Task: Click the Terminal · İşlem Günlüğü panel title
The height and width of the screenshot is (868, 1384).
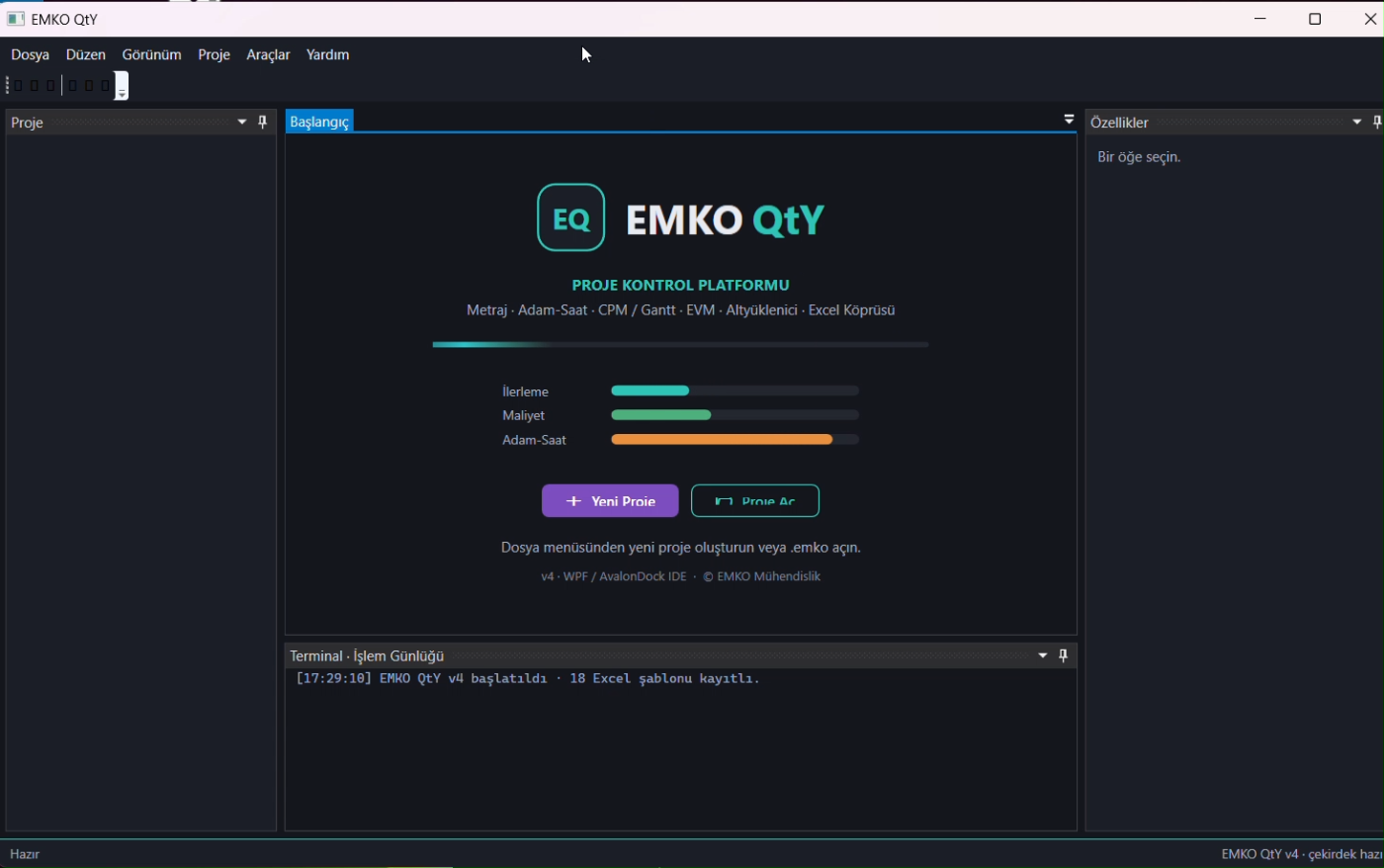Action: point(367,655)
